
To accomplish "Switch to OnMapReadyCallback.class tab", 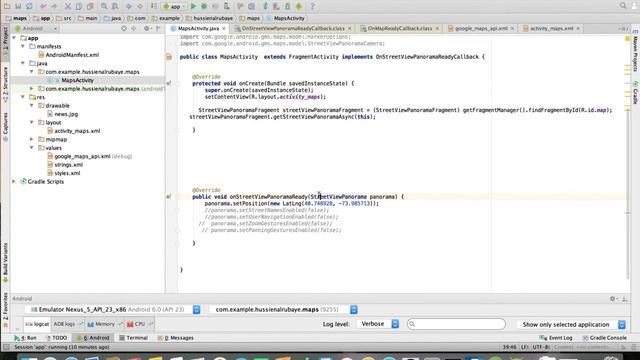I will 399,29.
